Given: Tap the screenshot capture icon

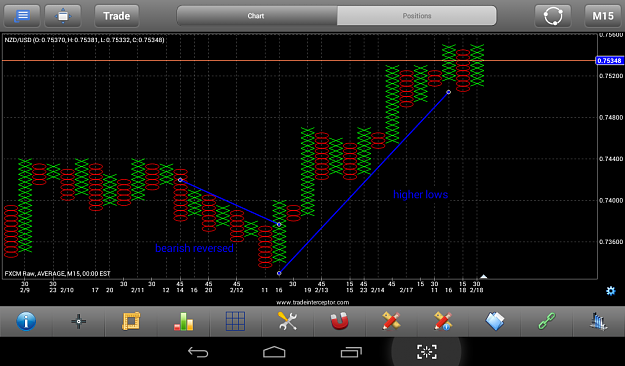Looking at the screenshot, I should click(x=426, y=352).
